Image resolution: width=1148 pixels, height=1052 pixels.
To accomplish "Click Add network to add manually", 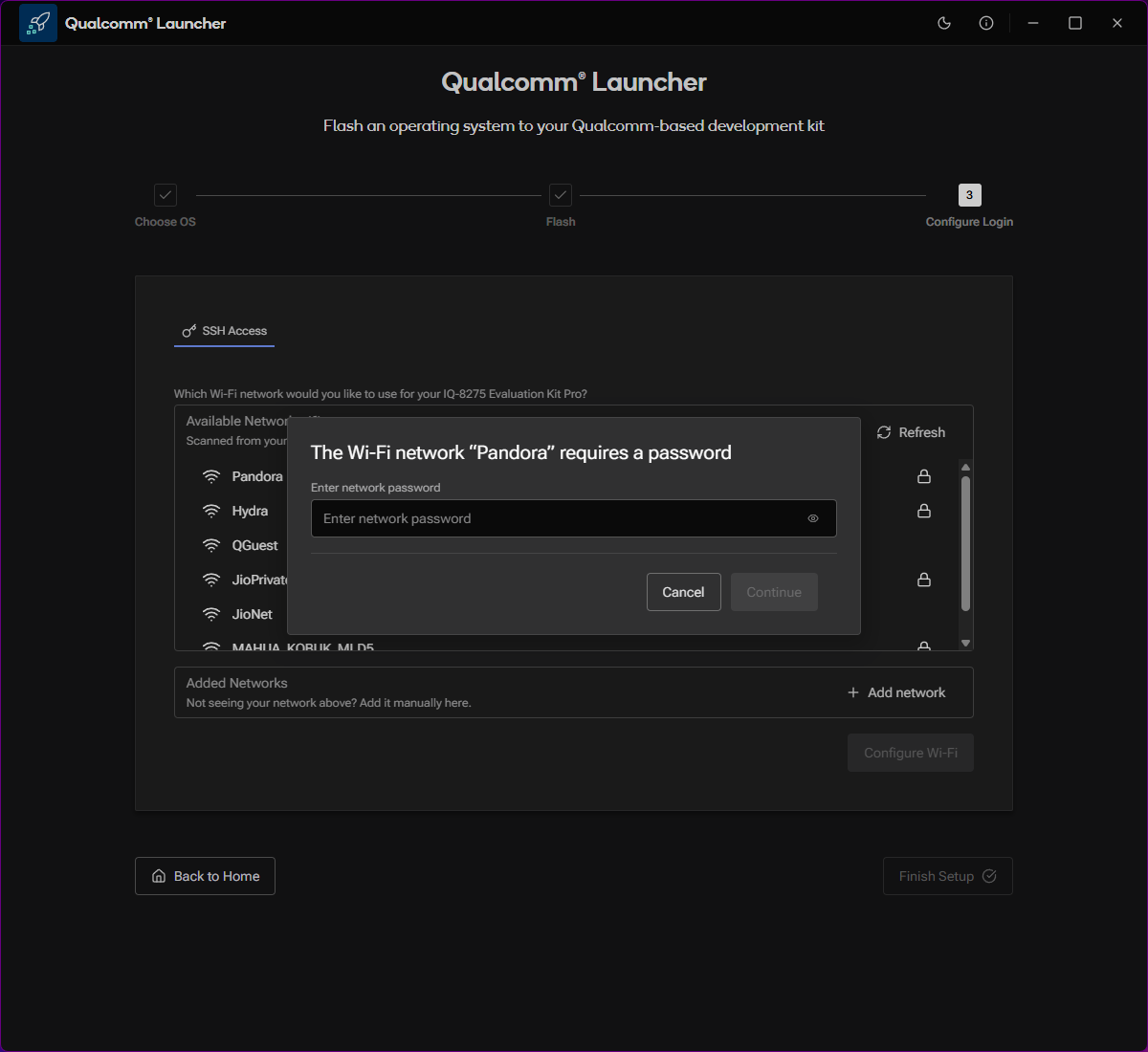I will pos(896,692).
